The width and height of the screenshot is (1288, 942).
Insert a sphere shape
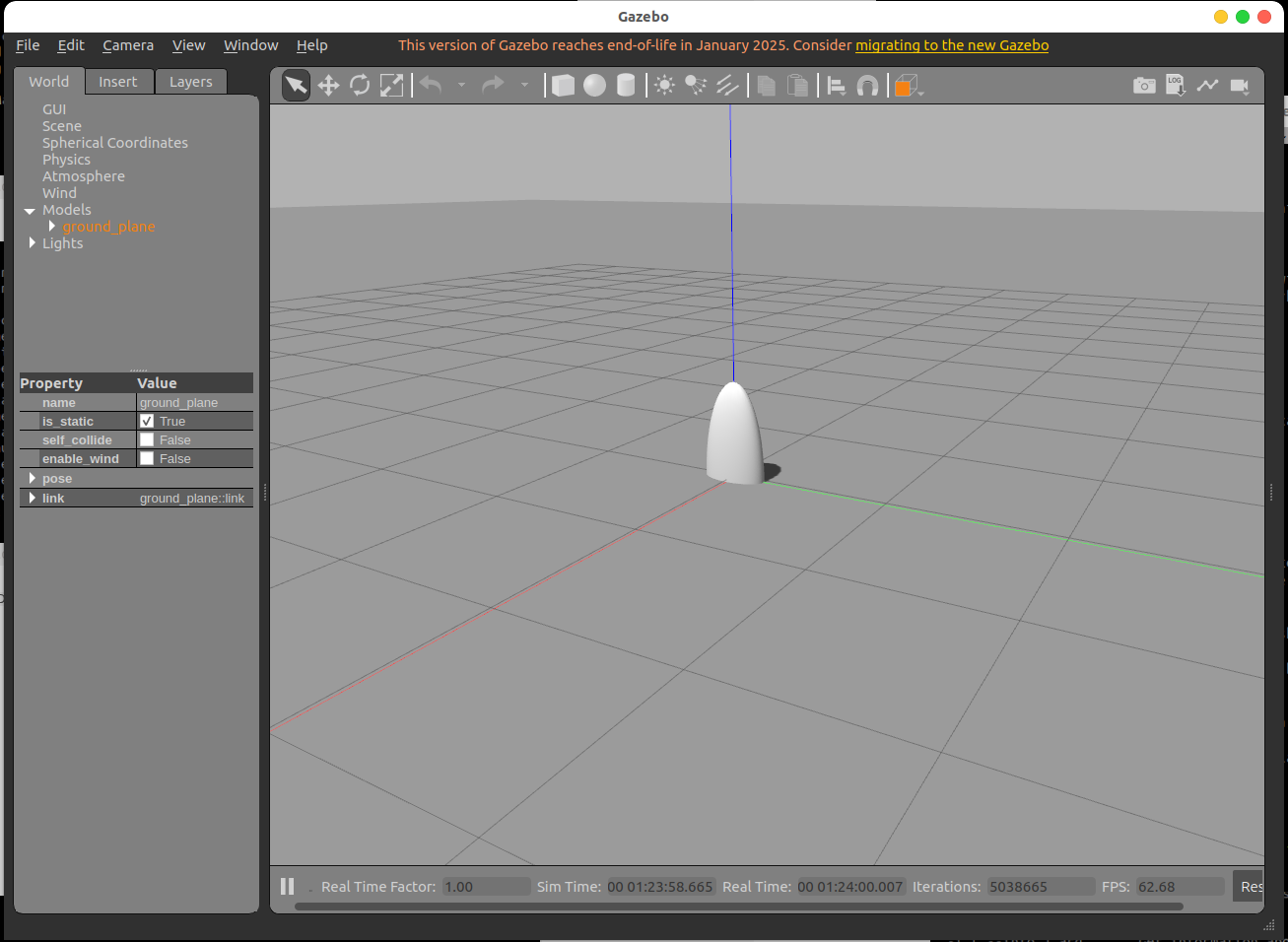point(594,86)
